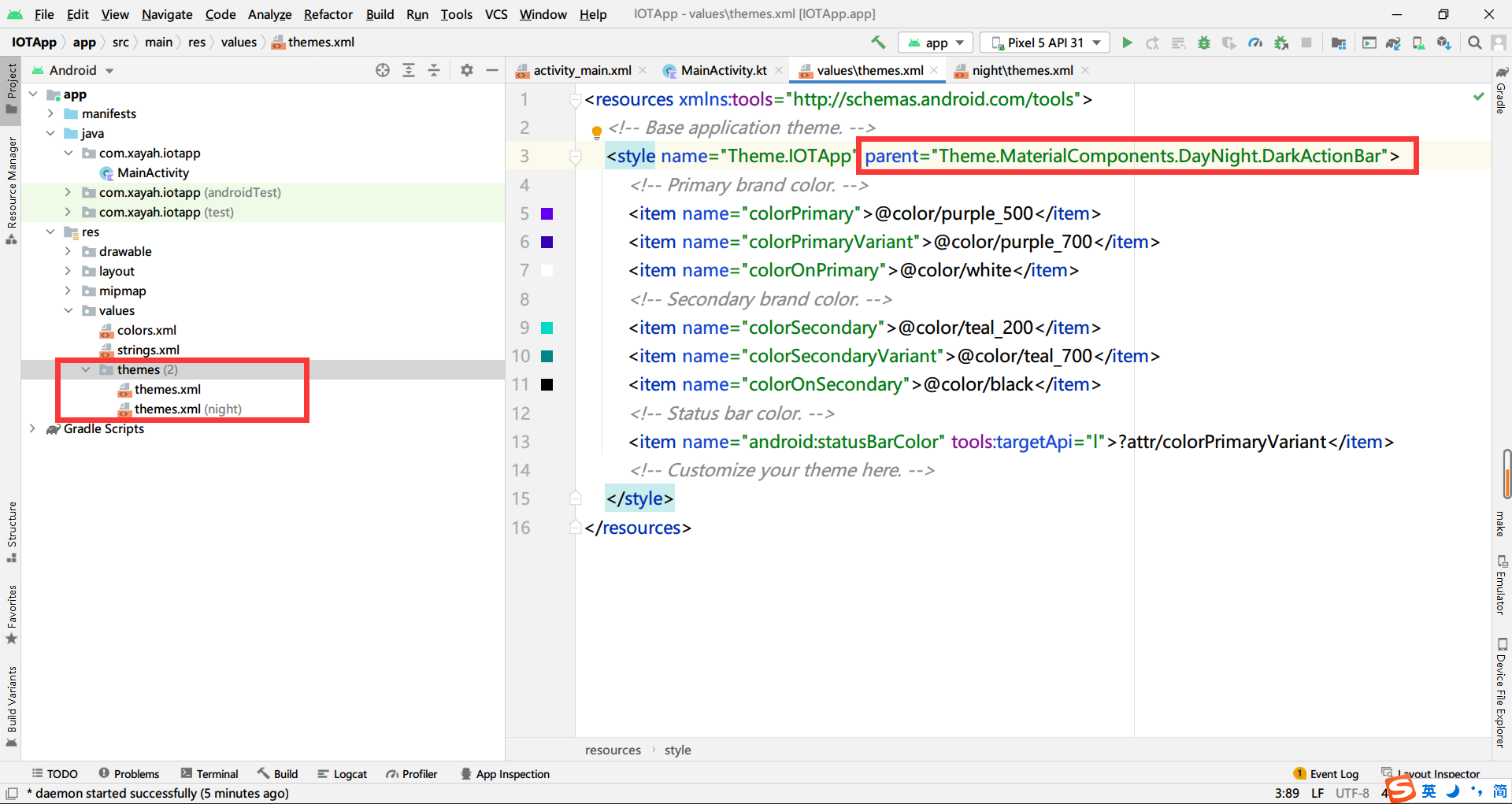Viewport: 1512px width, 804px height.
Task: Switch the Android project view dropdown
Action: click(75, 70)
